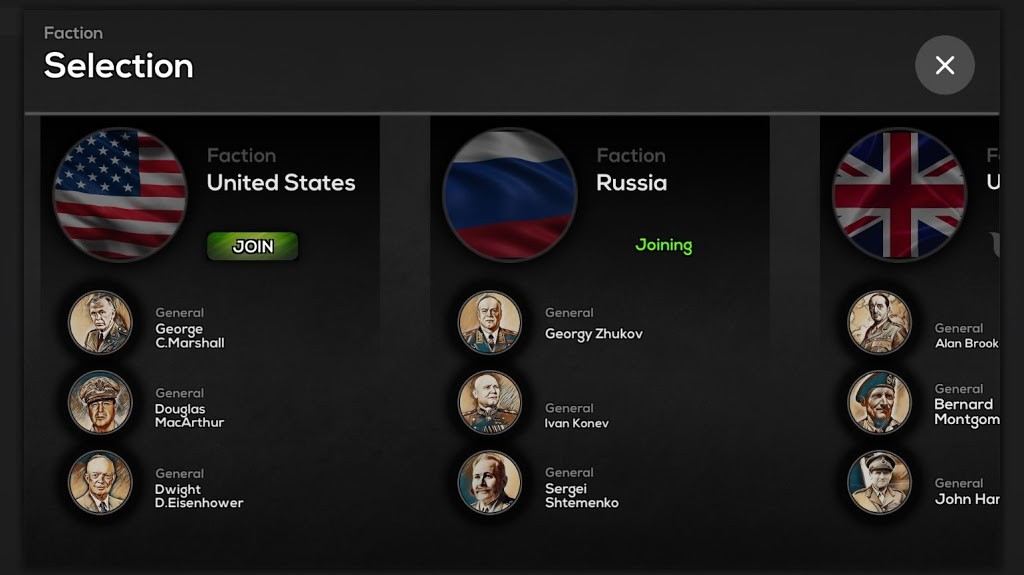
Task: Choose the United Kingdom flag emblem
Action: (x=899, y=194)
